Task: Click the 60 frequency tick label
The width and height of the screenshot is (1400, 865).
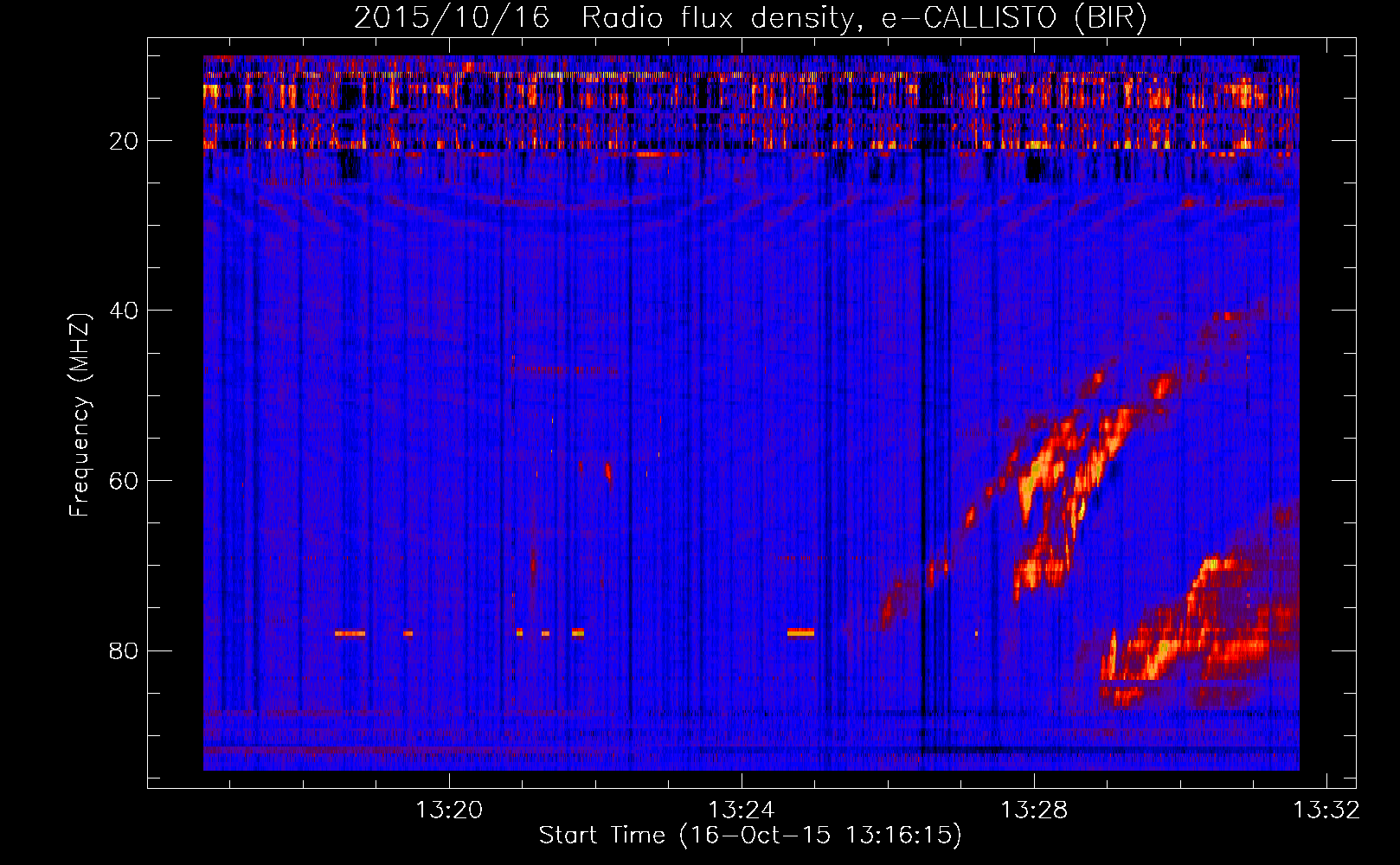Action: 124,481
